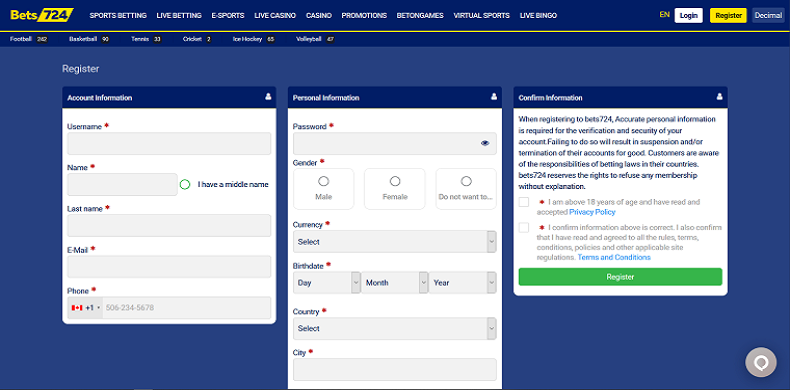Open the chat bubble widget
The width and height of the screenshot is (790, 390).
761,362
